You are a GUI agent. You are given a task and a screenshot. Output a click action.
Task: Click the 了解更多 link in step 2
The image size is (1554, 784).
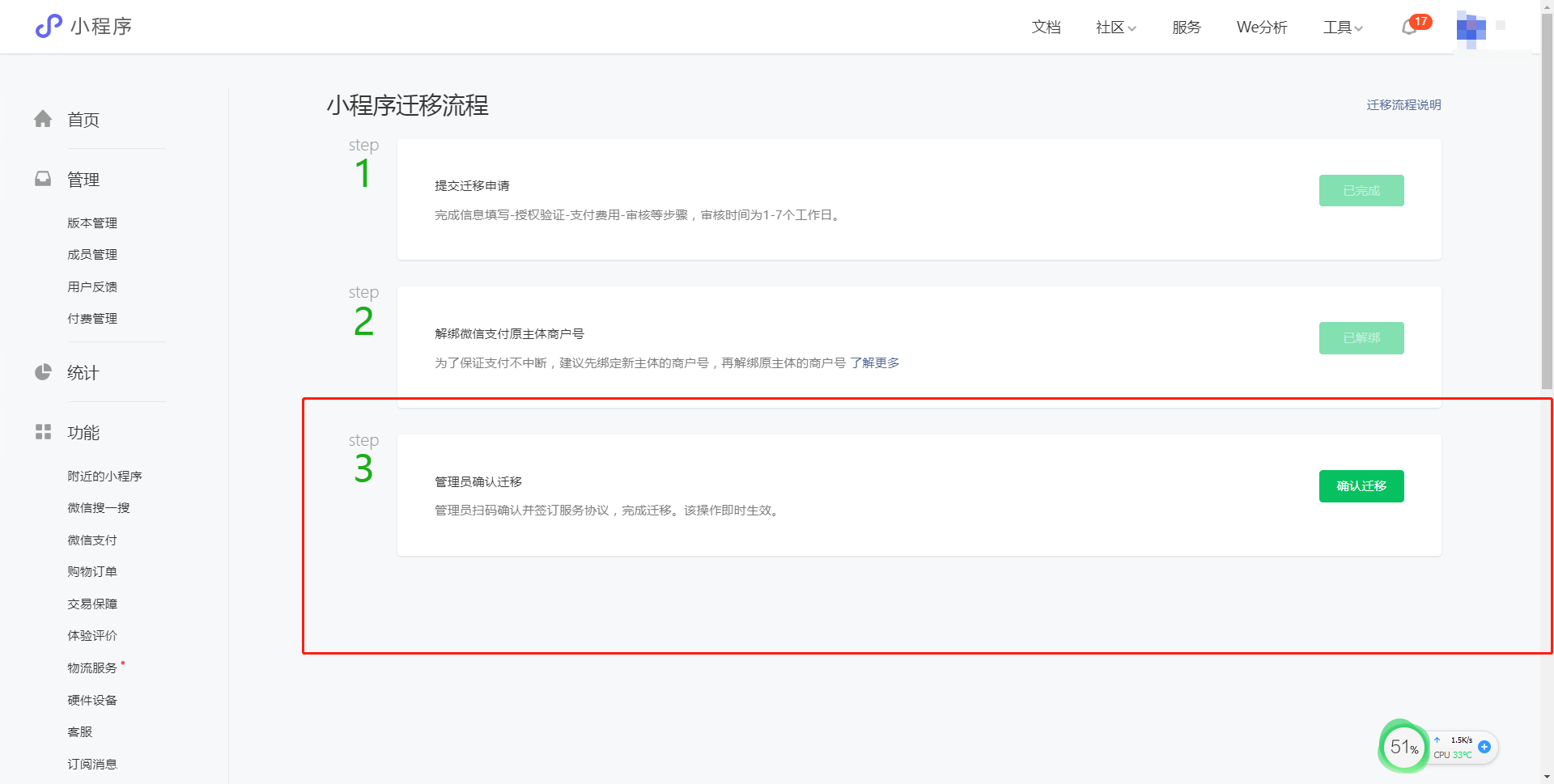coord(874,362)
